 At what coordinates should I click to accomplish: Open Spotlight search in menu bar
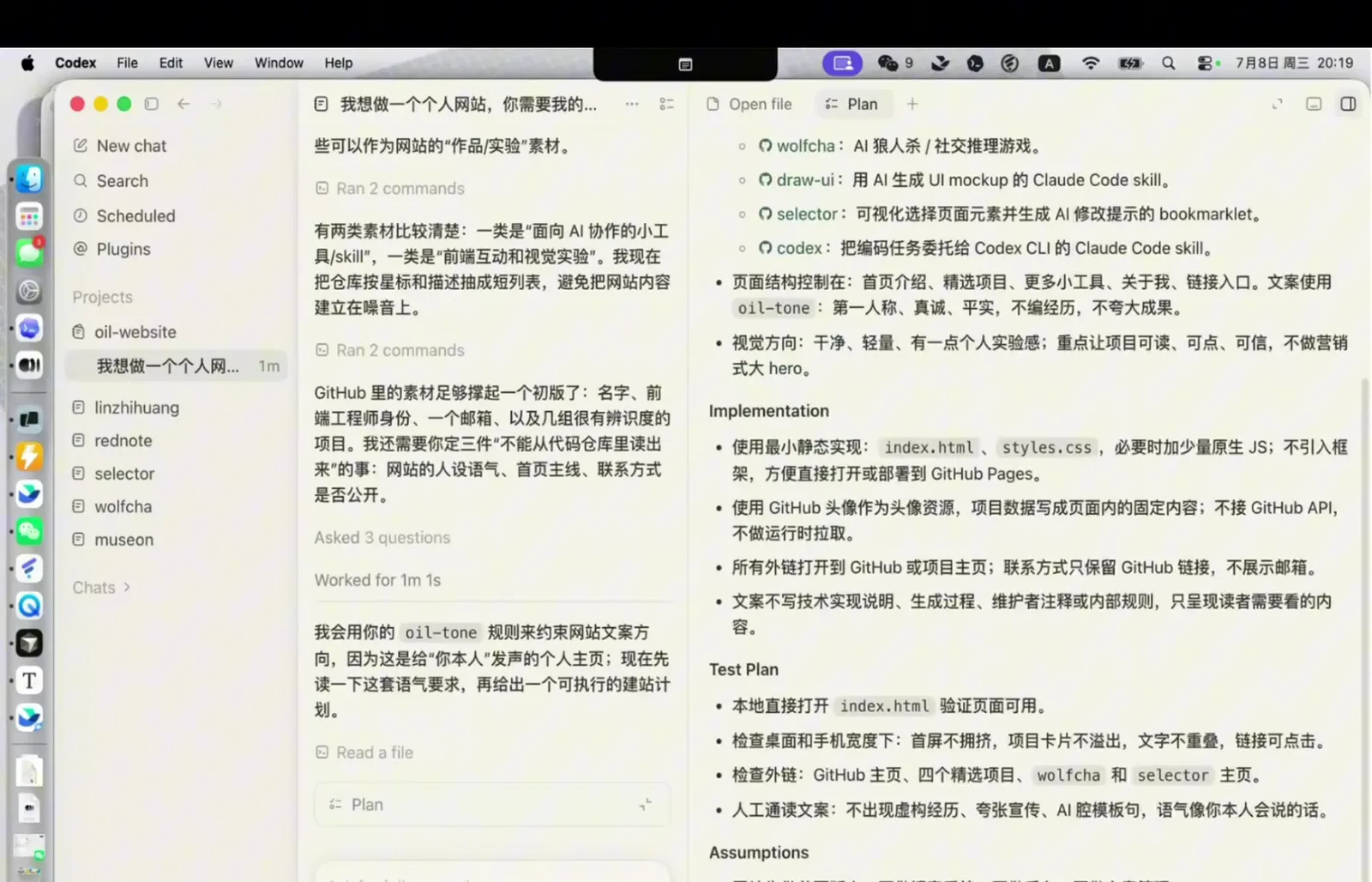[1169, 63]
